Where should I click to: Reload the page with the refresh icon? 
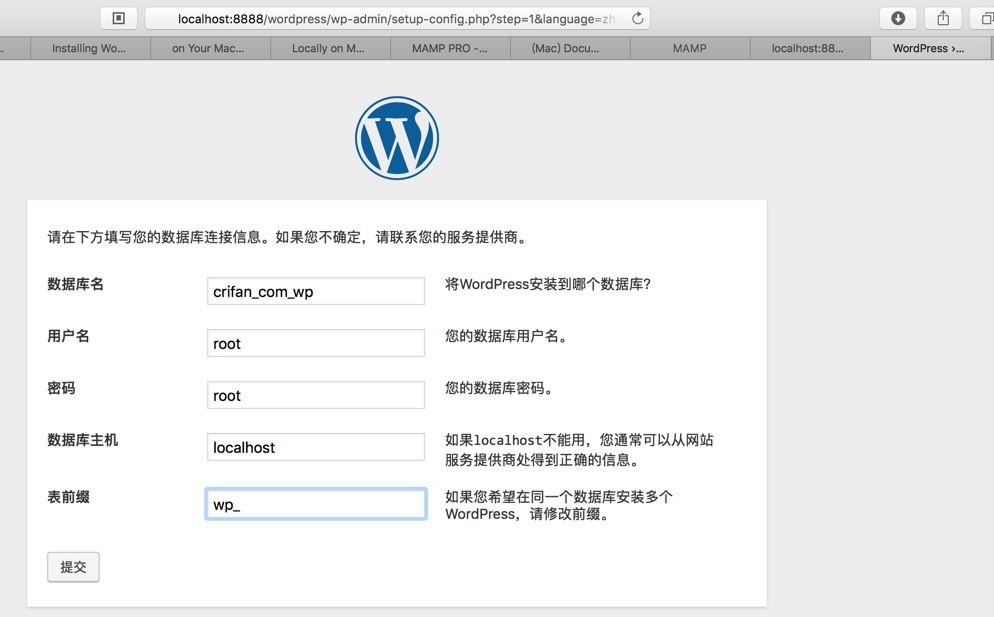click(x=637, y=18)
